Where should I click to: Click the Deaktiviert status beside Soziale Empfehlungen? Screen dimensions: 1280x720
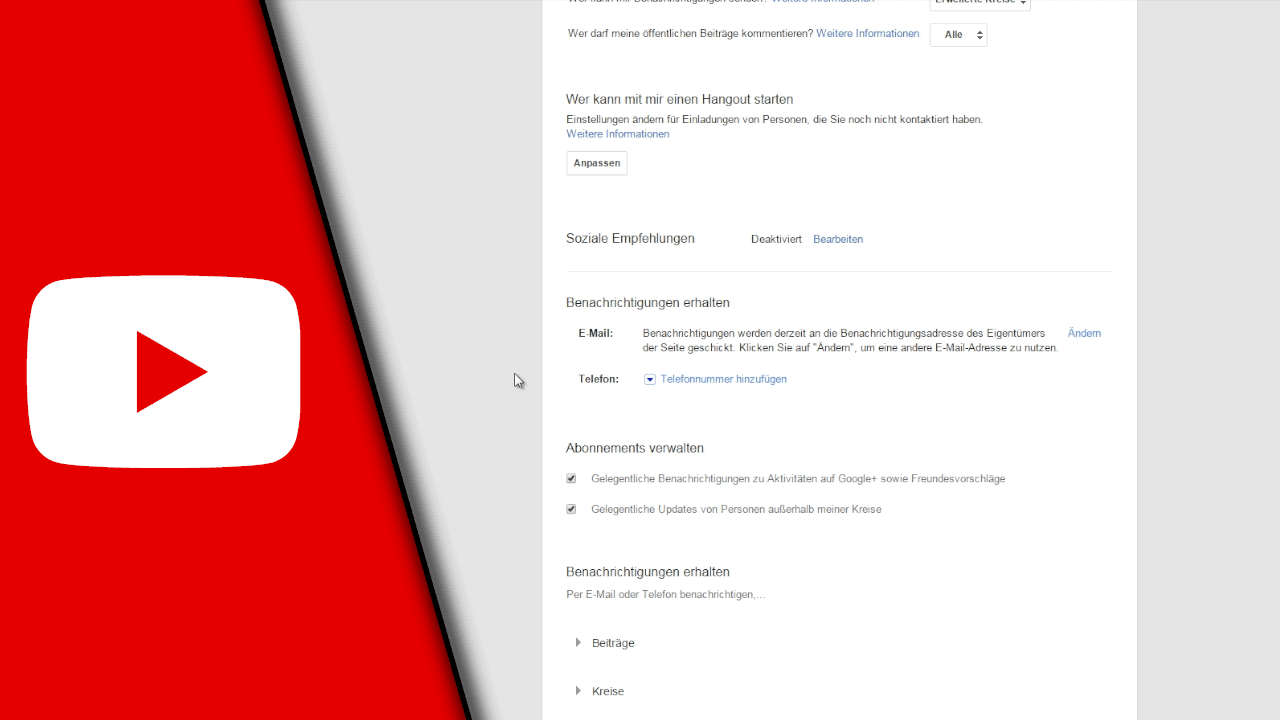pos(776,239)
